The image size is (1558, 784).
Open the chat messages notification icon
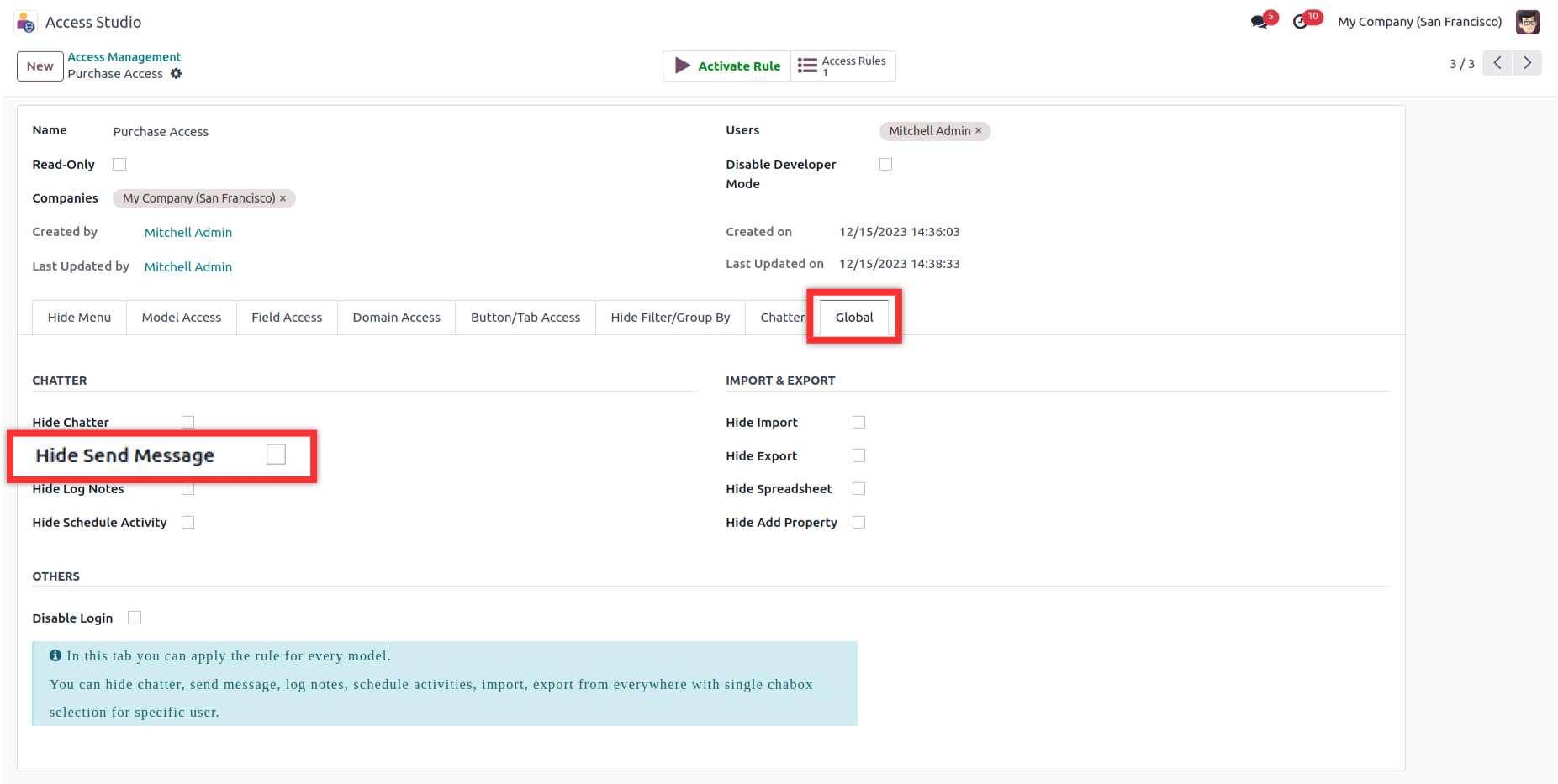point(1260,22)
